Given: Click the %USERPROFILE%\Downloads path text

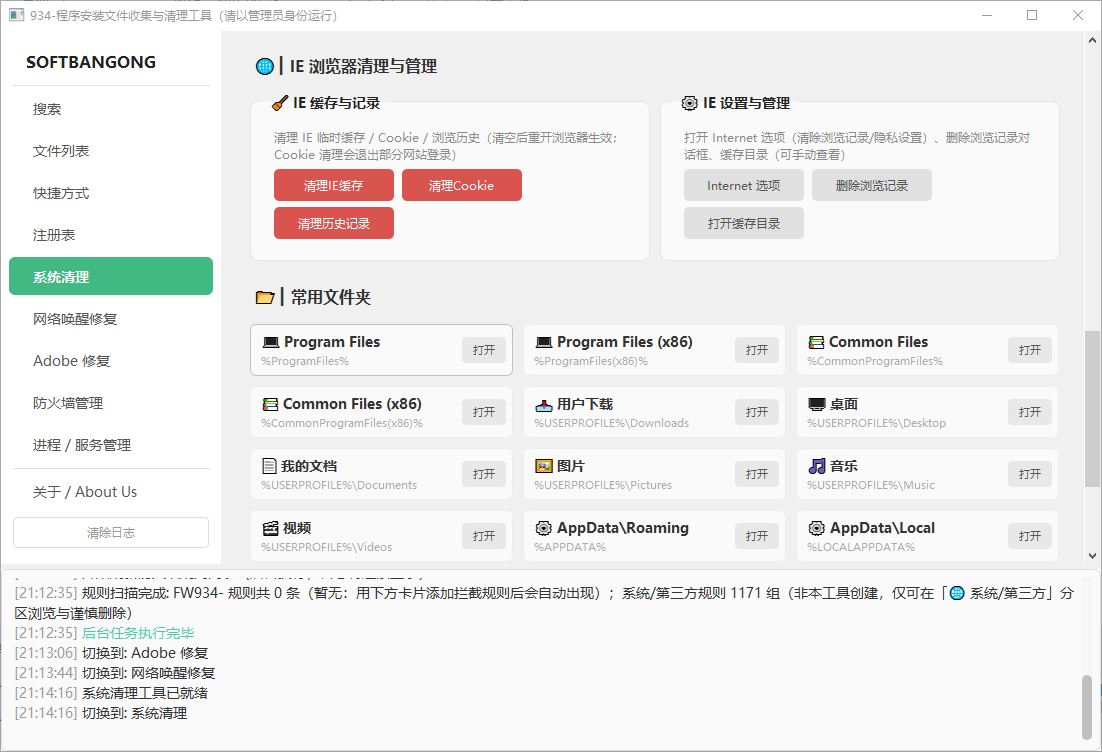Looking at the screenshot, I should [x=611, y=423].
